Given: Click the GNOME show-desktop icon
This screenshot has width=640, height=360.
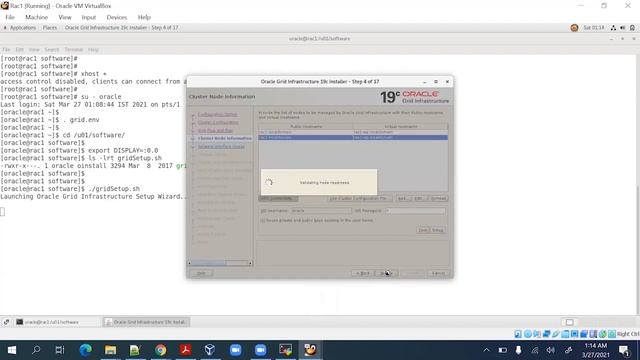Looking at the screenshot, I should pos(6,322).
